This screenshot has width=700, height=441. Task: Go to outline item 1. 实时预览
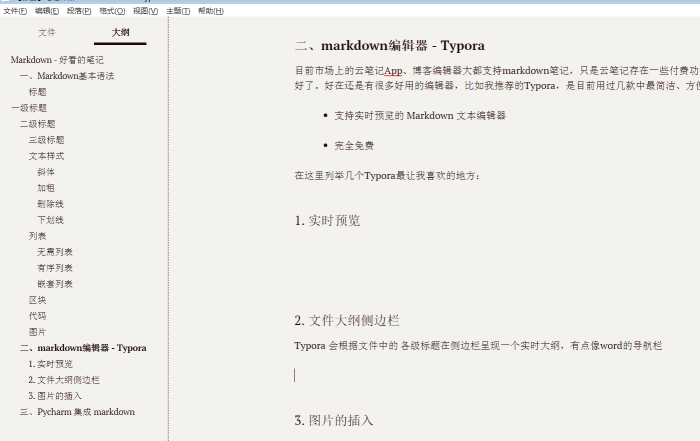pos(50,364)
